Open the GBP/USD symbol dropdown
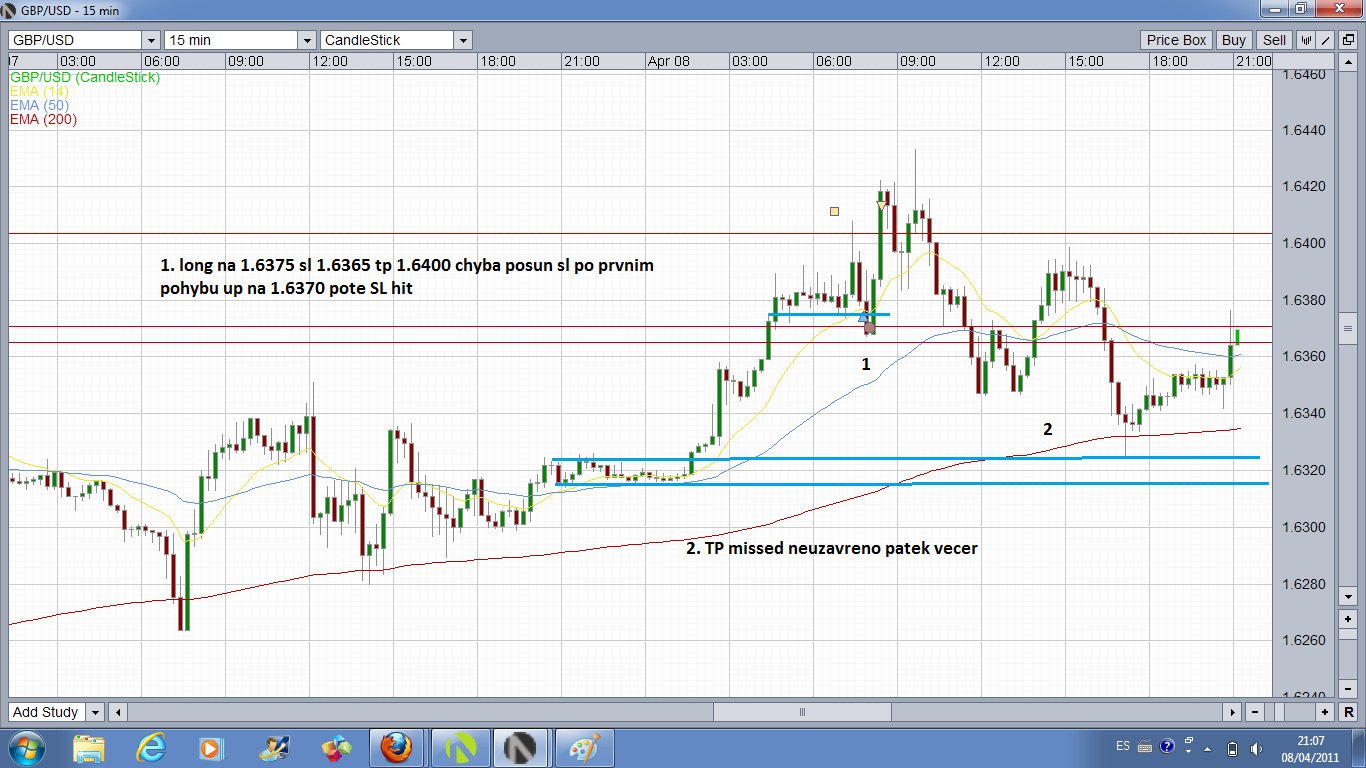 pyautogui.click(x=151, y=40)
